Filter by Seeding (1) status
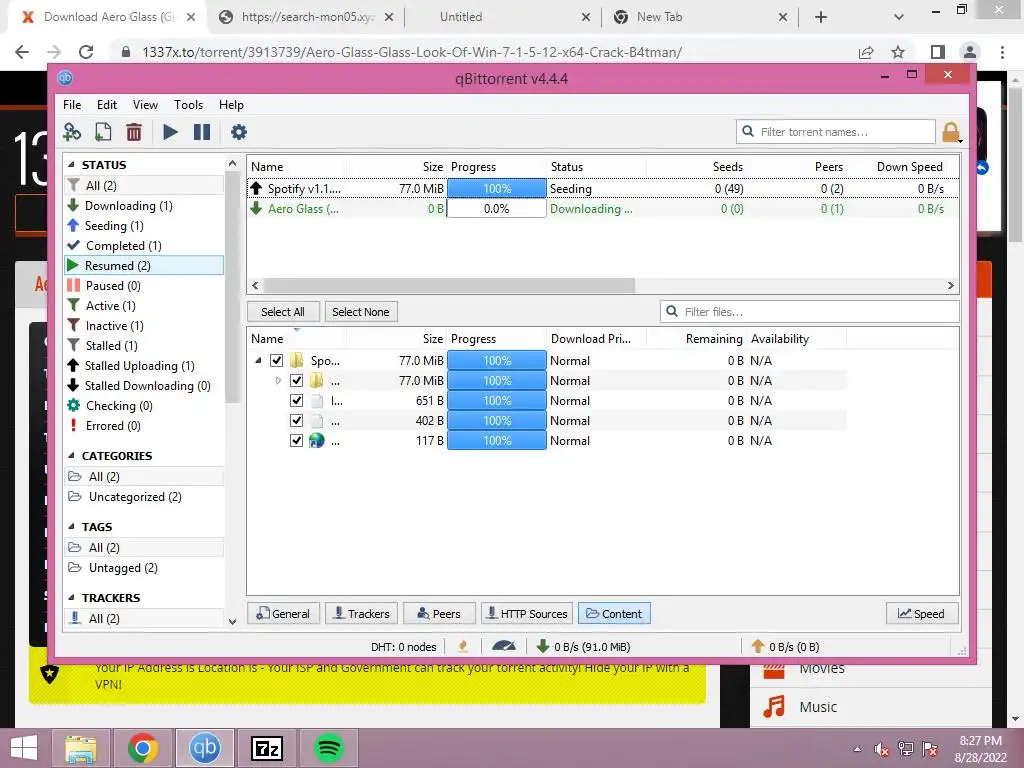 [114, 226]
